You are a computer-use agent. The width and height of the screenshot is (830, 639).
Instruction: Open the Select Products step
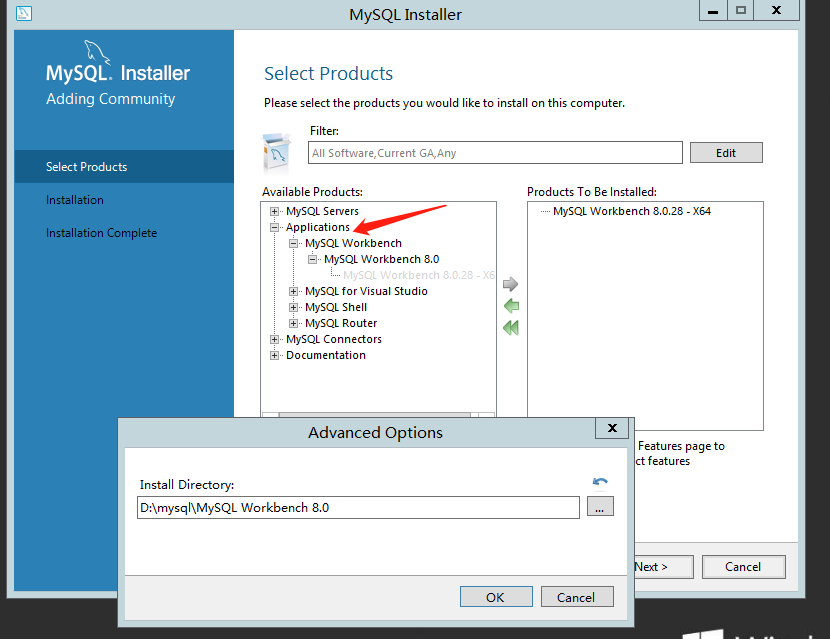(124, 167)
